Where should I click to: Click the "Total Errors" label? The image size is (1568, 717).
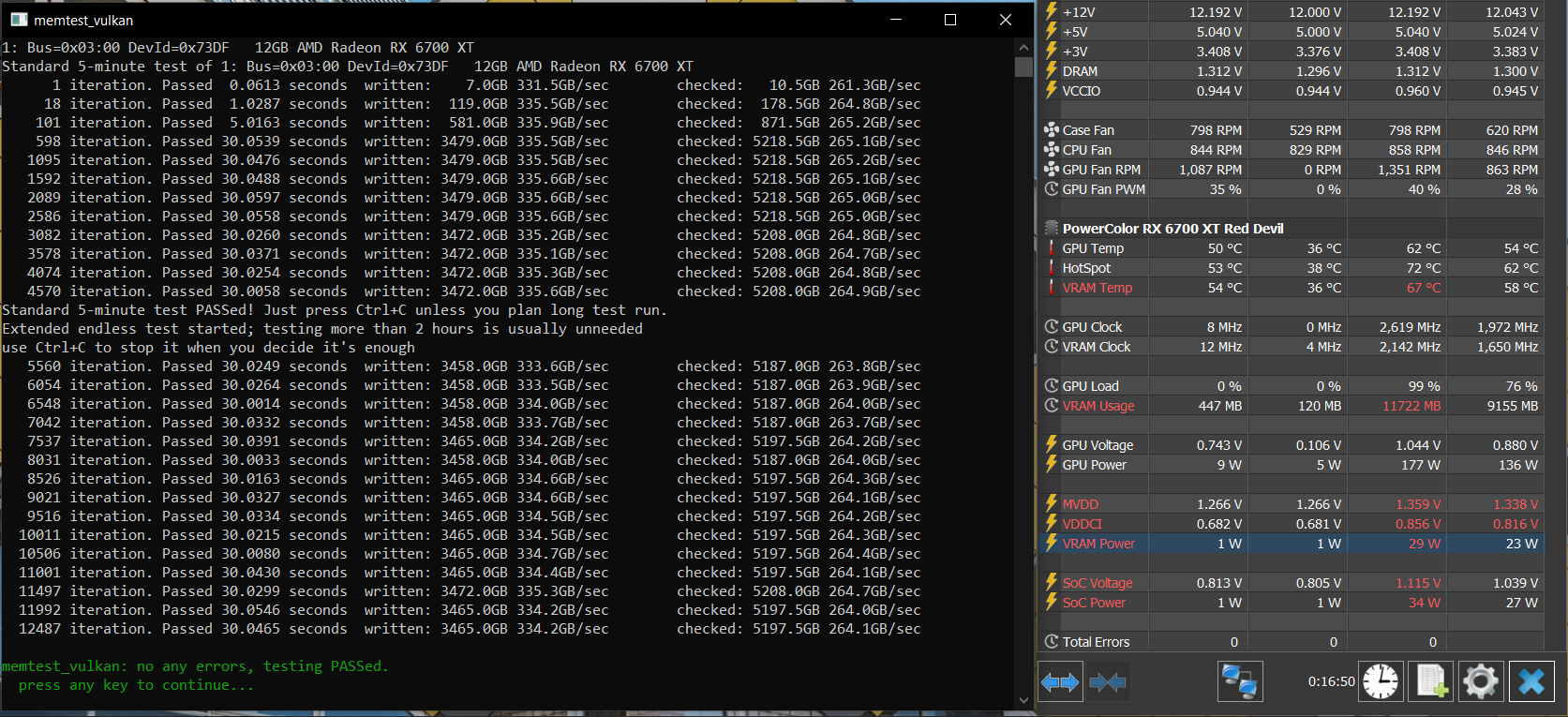pos(1097,642)
